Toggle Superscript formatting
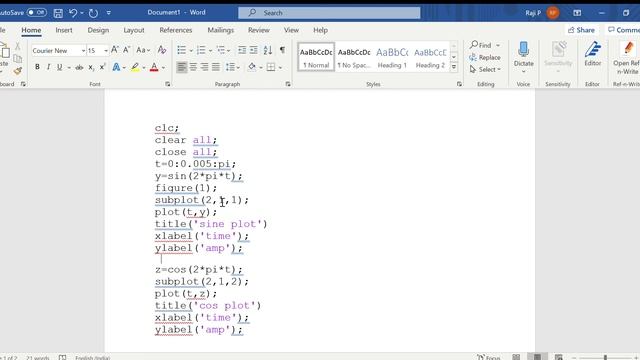 [102, 67]
